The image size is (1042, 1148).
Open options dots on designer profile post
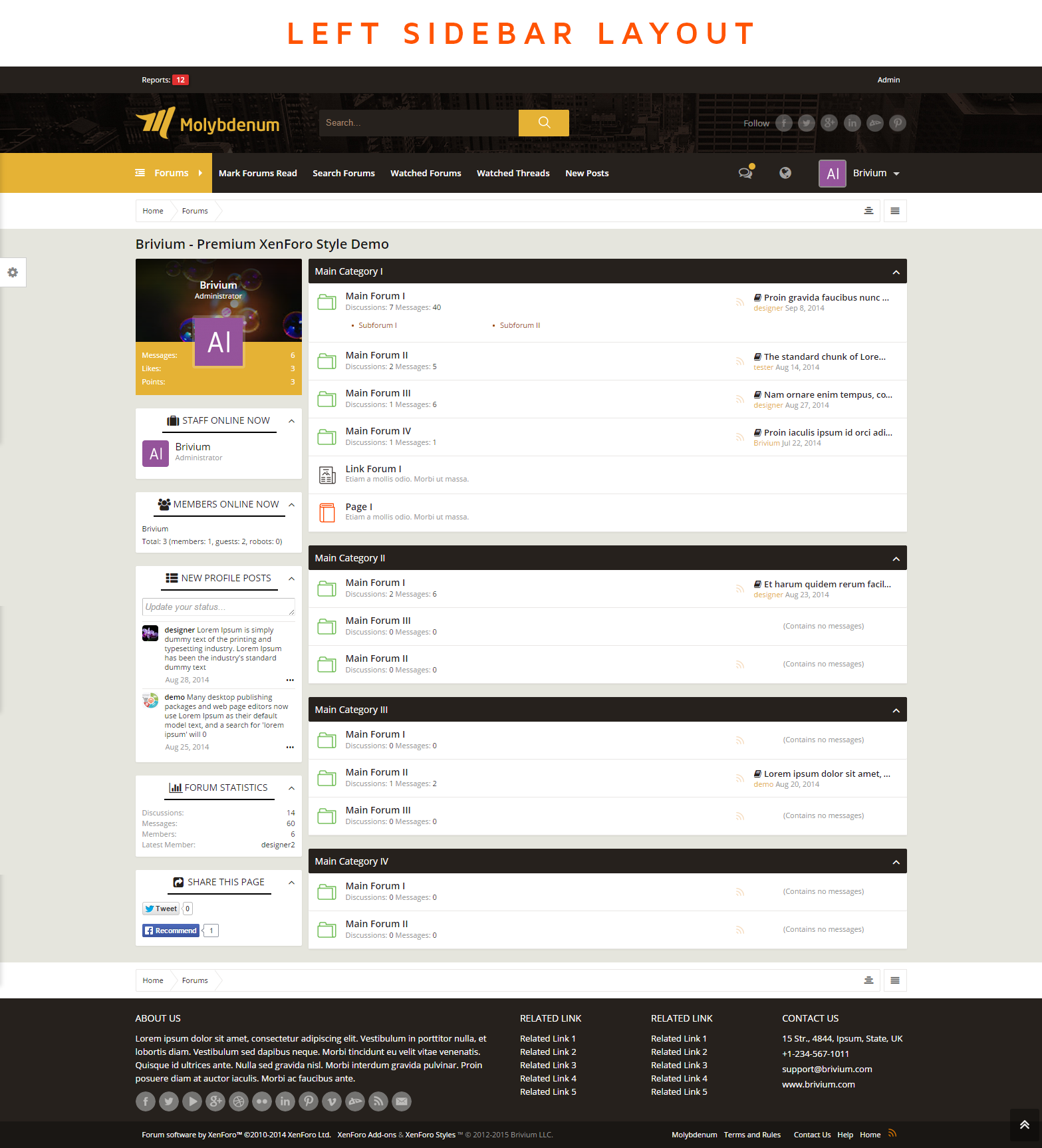290,680
